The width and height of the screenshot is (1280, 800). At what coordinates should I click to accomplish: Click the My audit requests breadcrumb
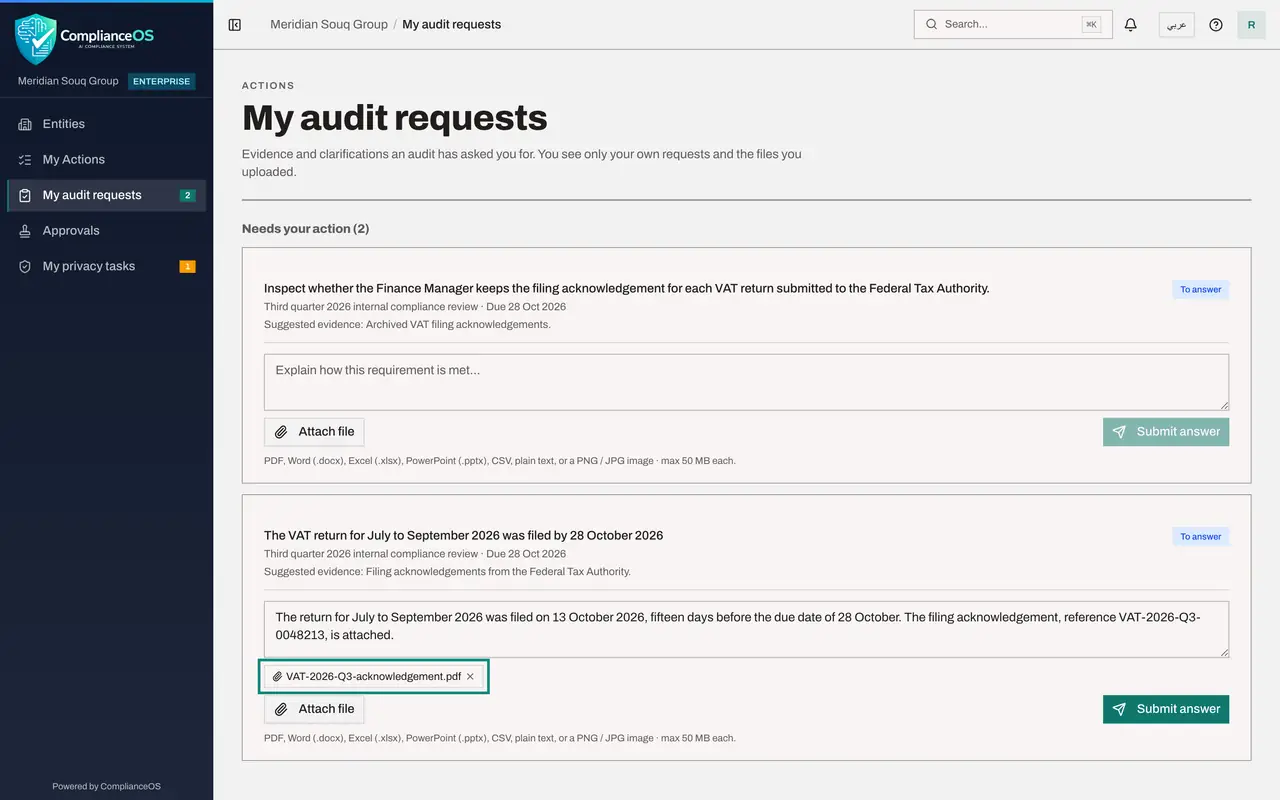coord(452,24)
